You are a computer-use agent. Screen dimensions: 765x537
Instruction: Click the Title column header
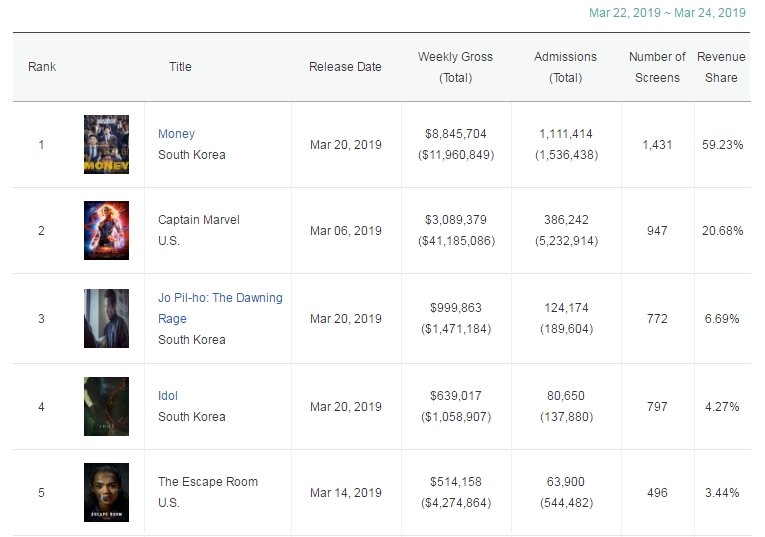180,67
